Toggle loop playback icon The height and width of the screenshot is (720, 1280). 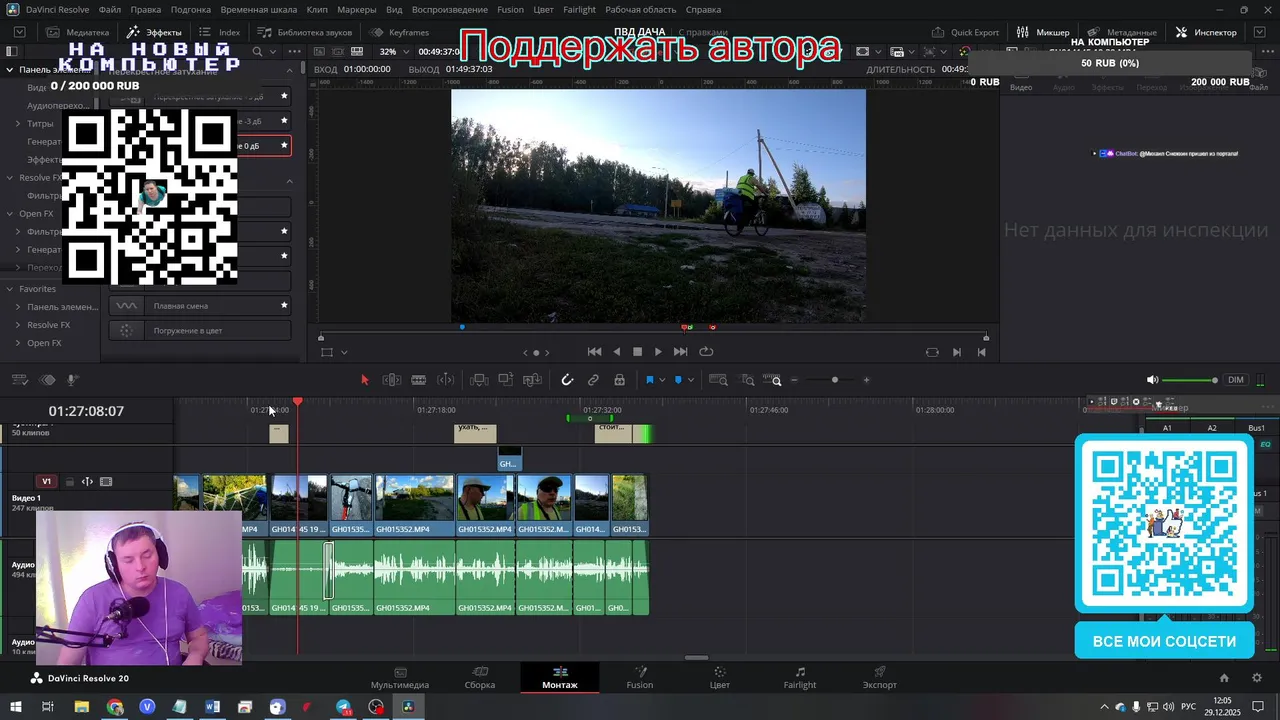[706, 352]
